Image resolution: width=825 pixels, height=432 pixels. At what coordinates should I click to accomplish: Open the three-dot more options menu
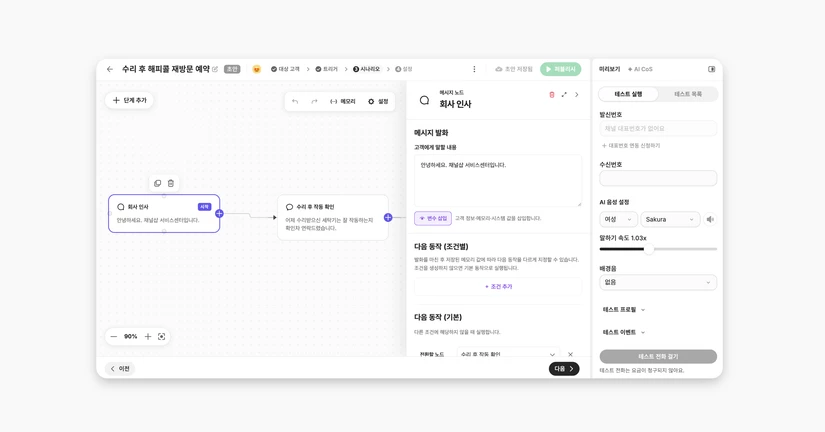click(x=474, y=69)
